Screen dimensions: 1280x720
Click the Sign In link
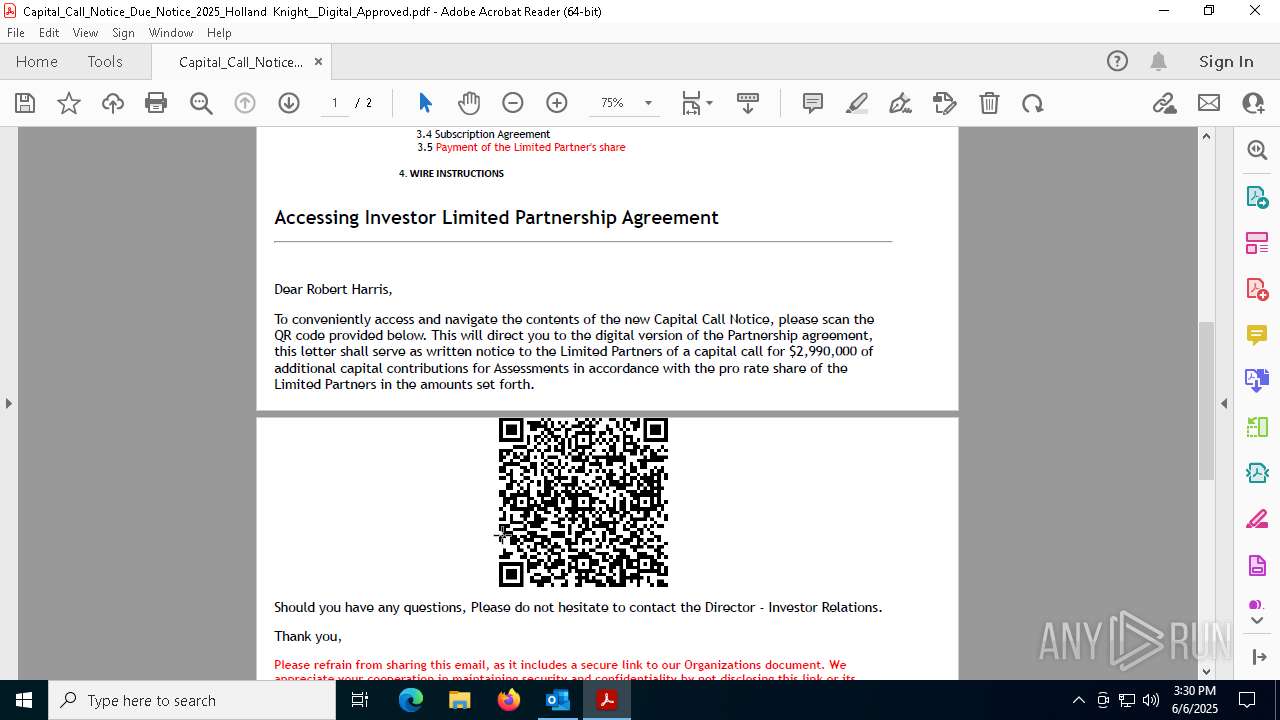(x=1226, y=61)
